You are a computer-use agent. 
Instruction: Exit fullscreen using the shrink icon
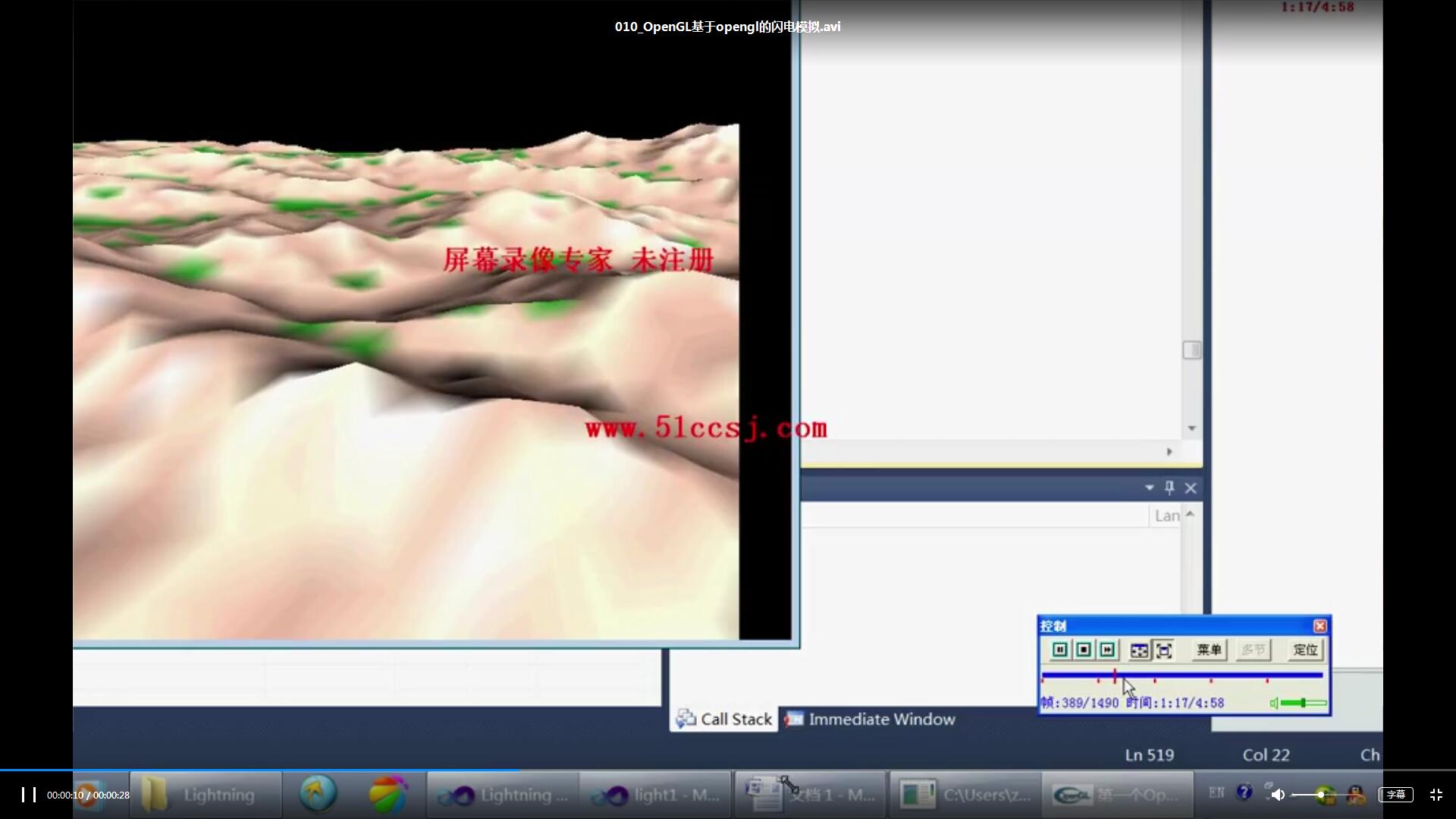tap(1436, 795)
